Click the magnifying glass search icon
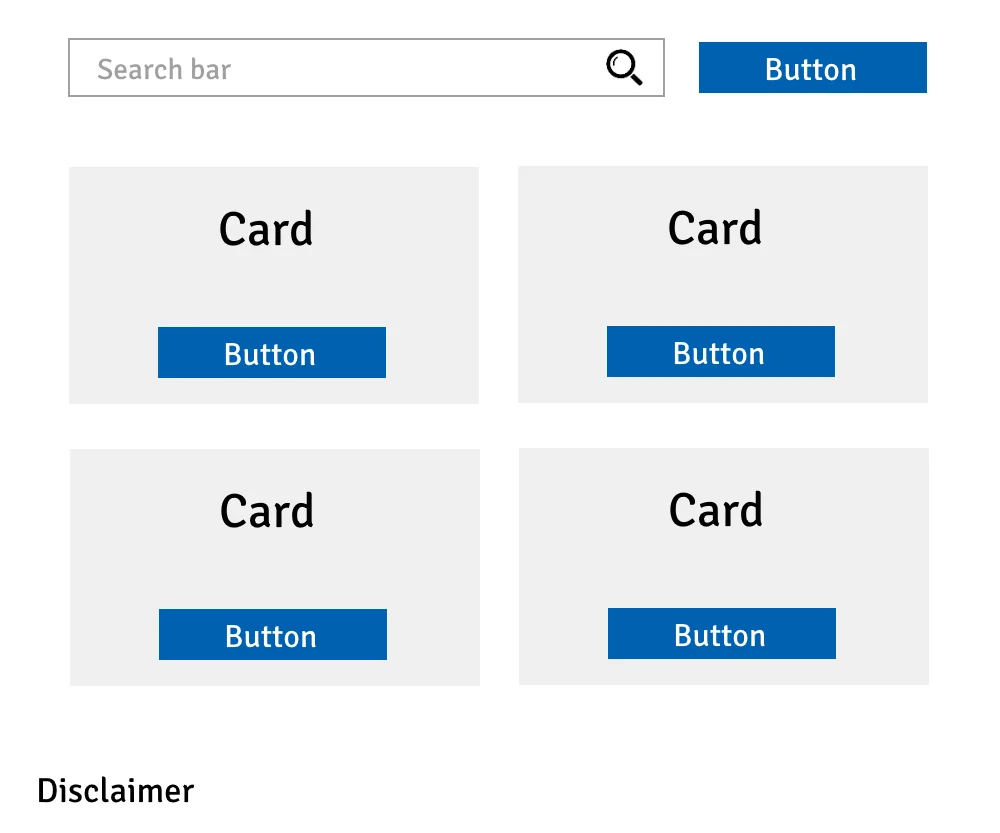Image resolution: width=1000 pixels, height=833 pixels. pyautogui.click(x=624, y=68)
